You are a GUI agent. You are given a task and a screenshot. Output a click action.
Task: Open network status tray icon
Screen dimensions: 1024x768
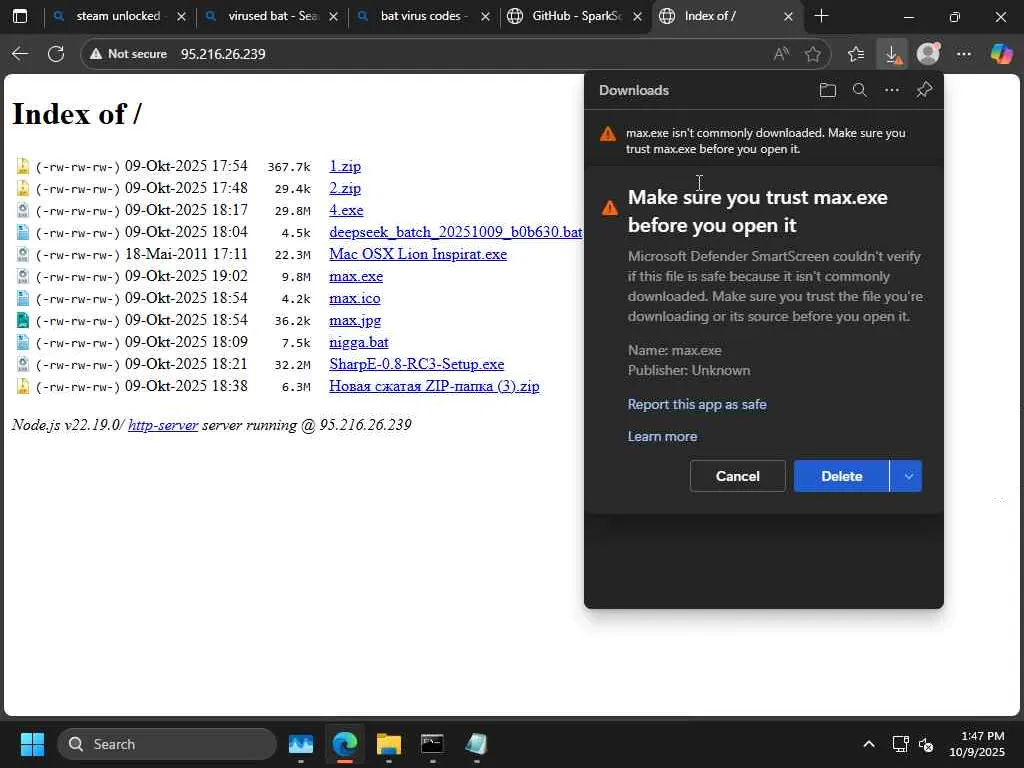point(901,744)
